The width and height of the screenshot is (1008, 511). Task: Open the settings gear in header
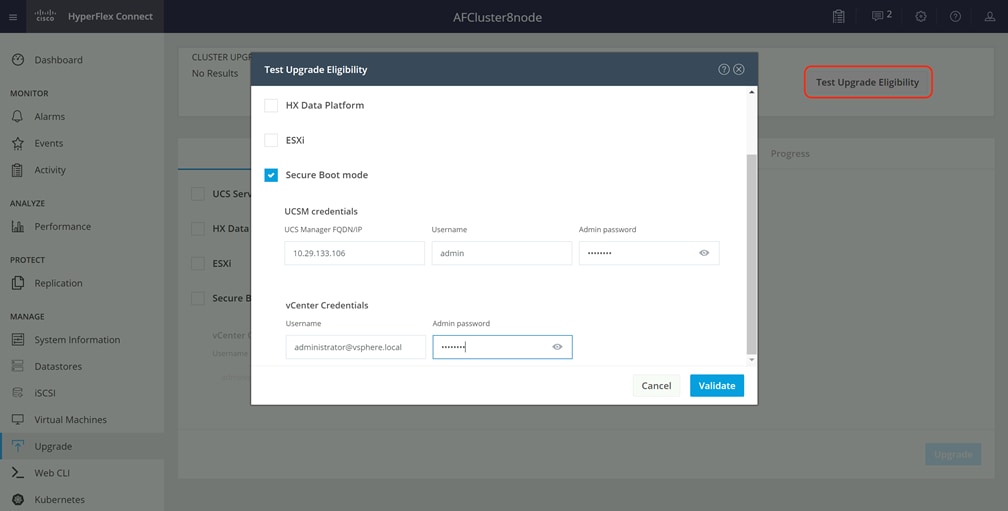tap(921, 17)
